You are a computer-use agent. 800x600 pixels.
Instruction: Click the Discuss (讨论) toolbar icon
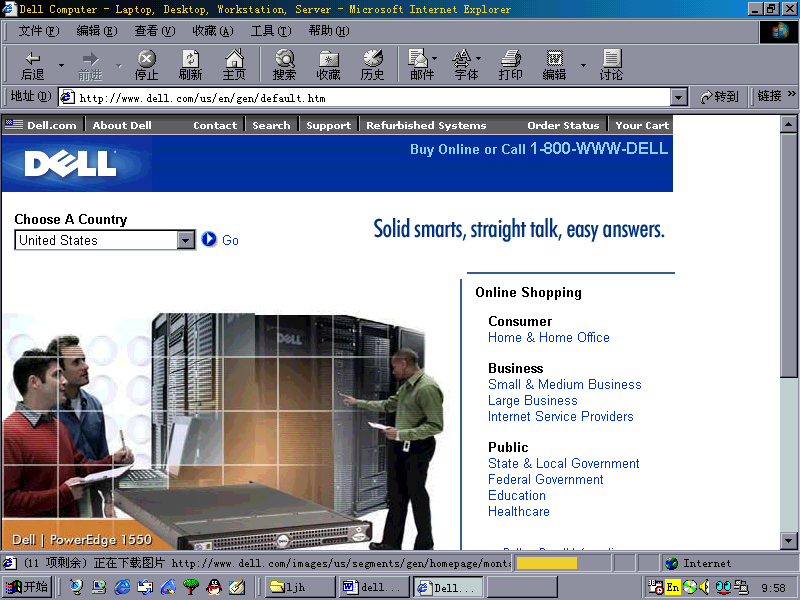[611, 65]
